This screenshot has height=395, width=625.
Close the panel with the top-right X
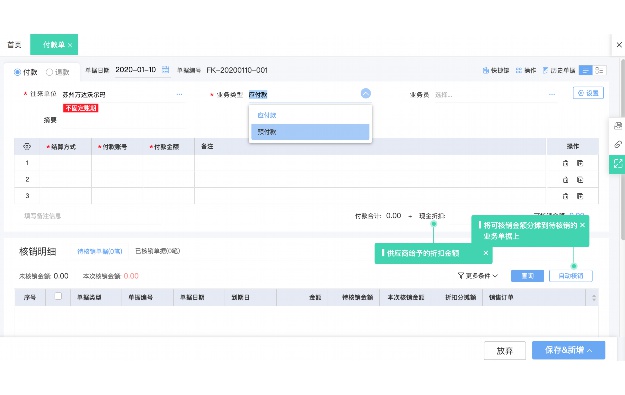[619, 45]
